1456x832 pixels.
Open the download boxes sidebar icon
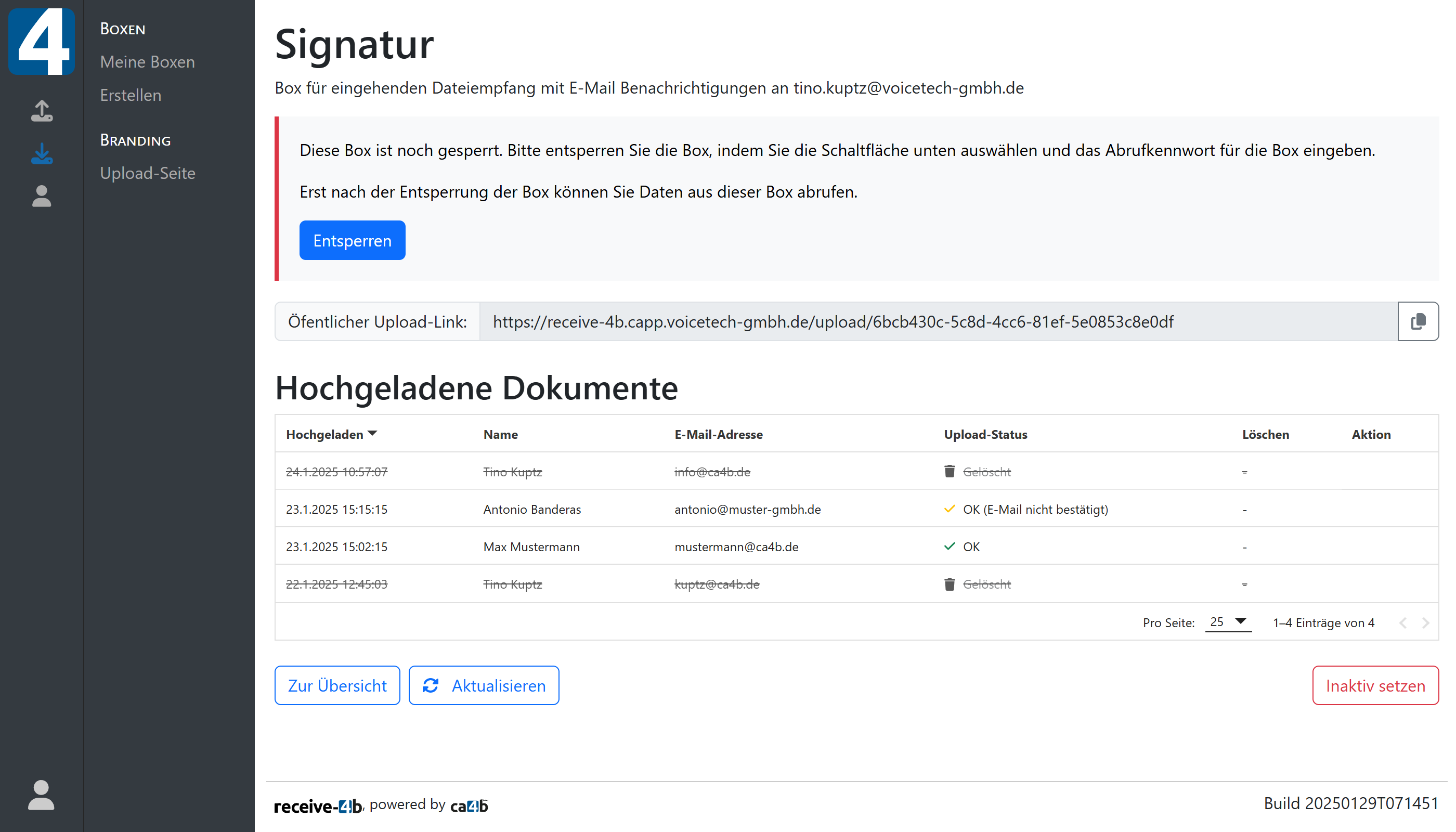[41, 154]
